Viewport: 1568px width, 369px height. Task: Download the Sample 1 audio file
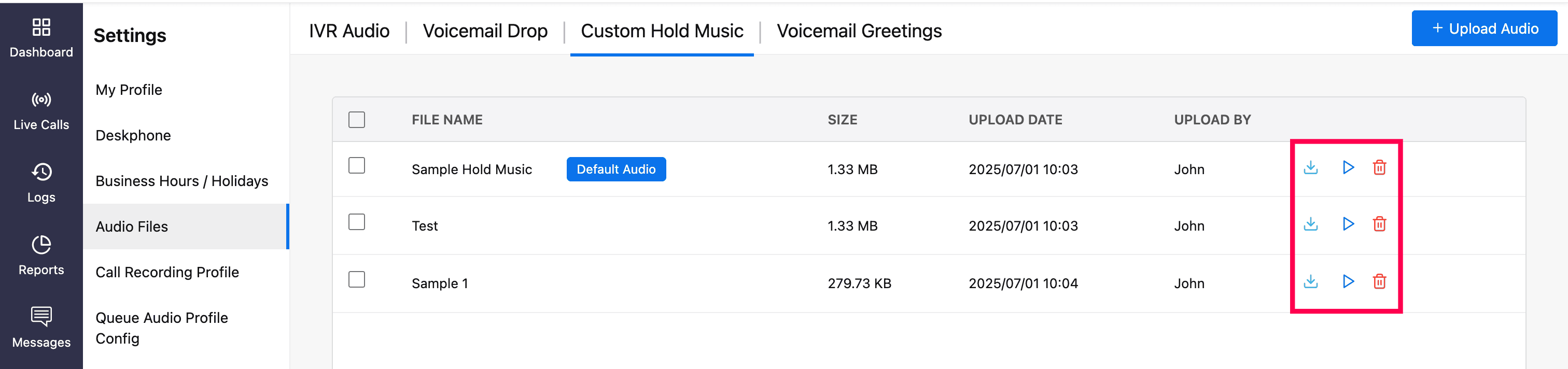1310,281
